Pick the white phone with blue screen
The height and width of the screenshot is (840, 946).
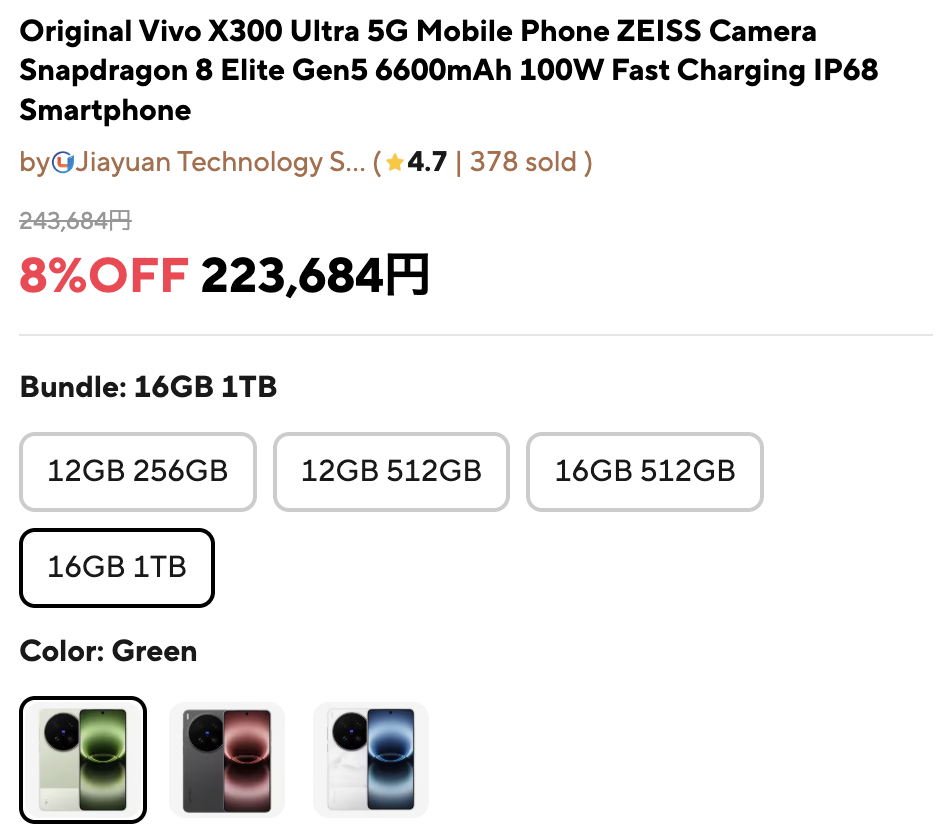tap(371, 760)
